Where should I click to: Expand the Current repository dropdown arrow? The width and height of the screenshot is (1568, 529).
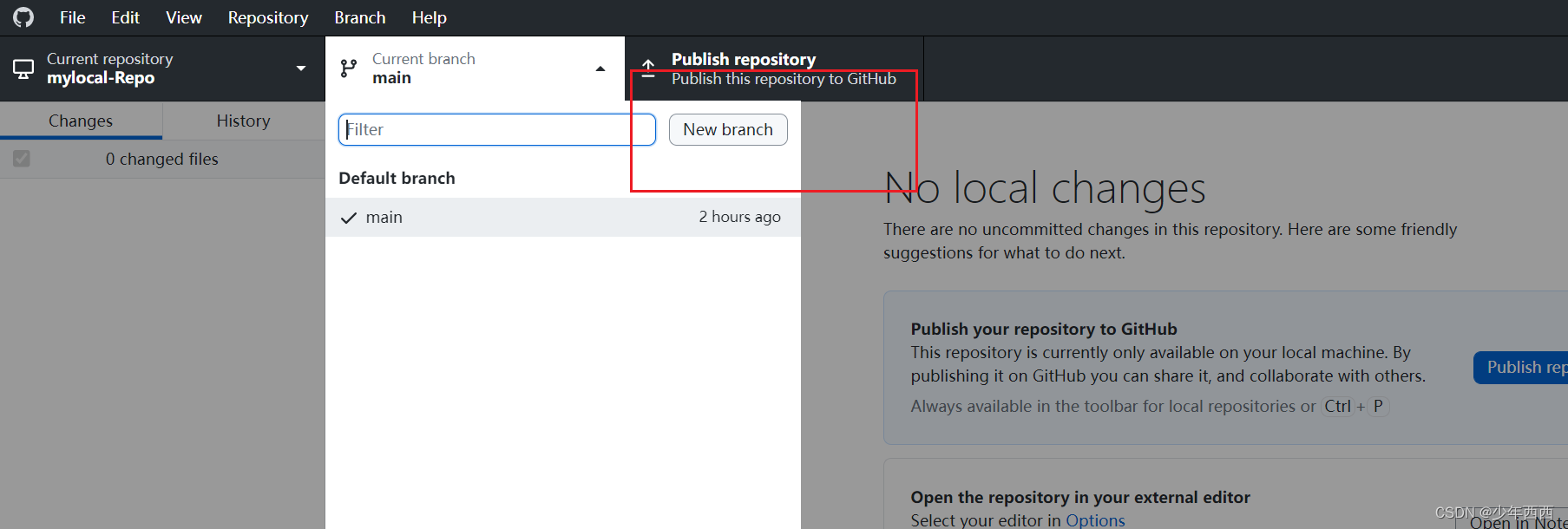pos(301,69)
